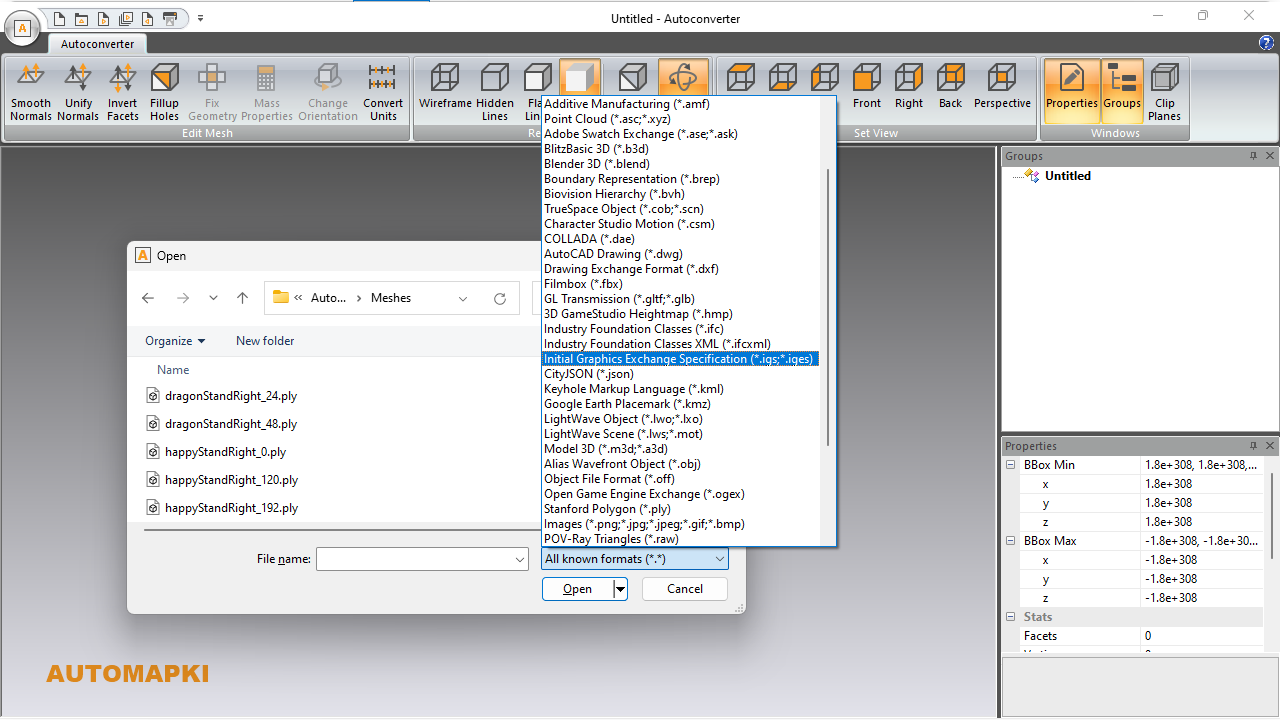Image resolution: width=1280 pixels, height=720 pixels.
Task: Select the Unify Normals tool
Action: tap(78, 92)
